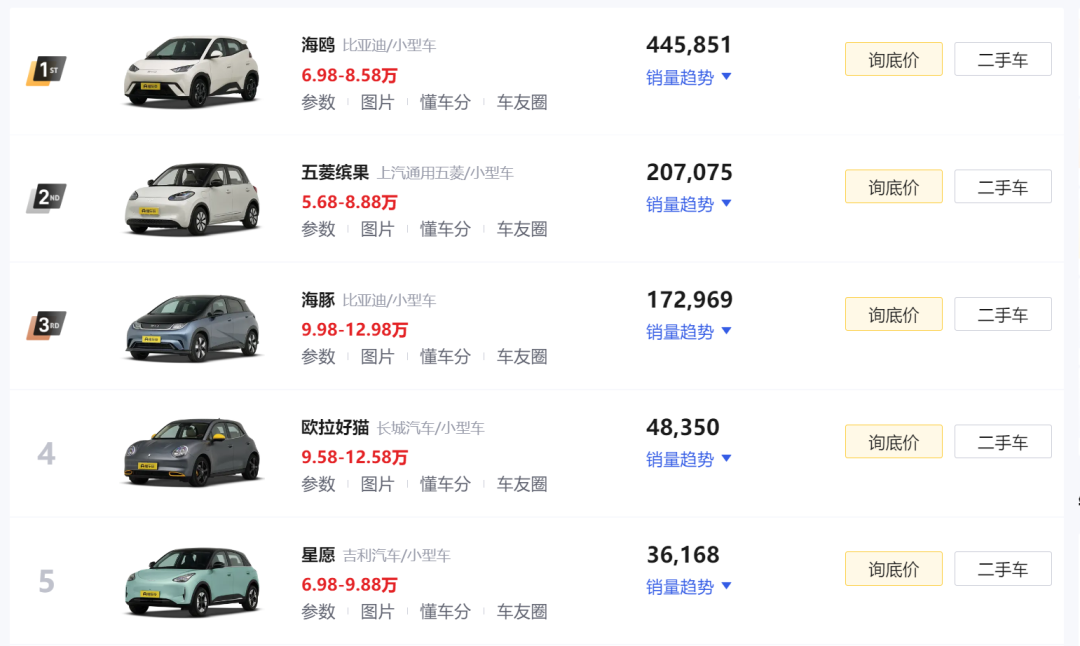1080x646 pixels.
Task: Expand 销量趋势 dropdown for 五菱缤果
Action: point(688,205)
